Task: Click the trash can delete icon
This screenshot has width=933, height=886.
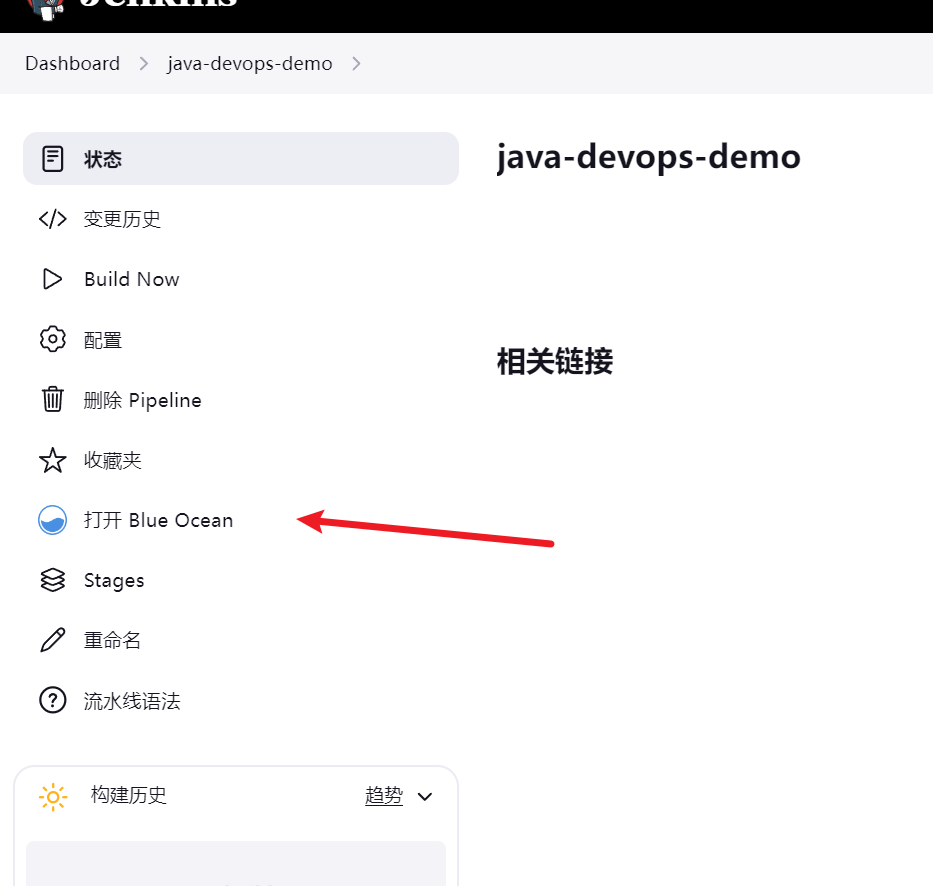Action: point(52,399)
